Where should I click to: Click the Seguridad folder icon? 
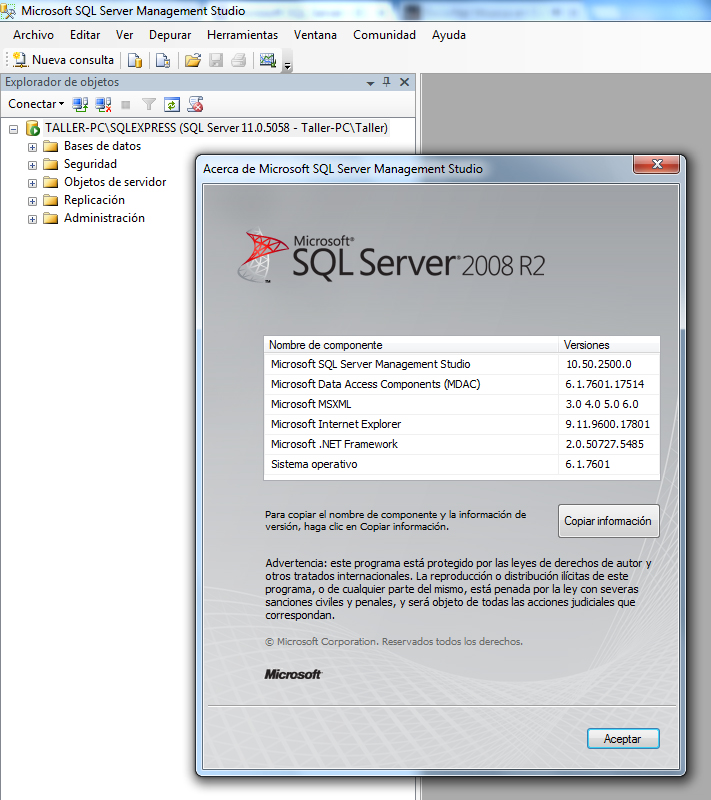[x=50, y=165]
